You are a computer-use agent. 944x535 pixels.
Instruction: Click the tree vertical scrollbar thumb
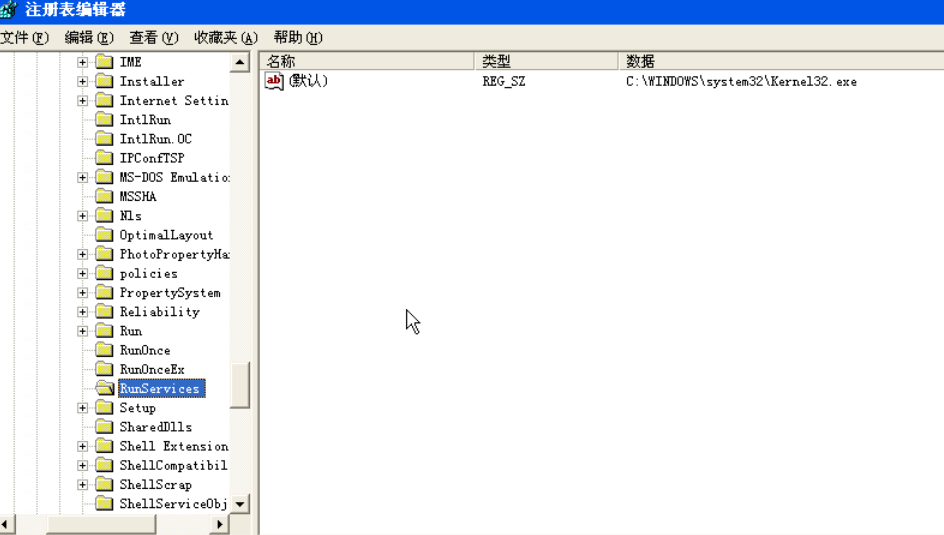(240, 386)
